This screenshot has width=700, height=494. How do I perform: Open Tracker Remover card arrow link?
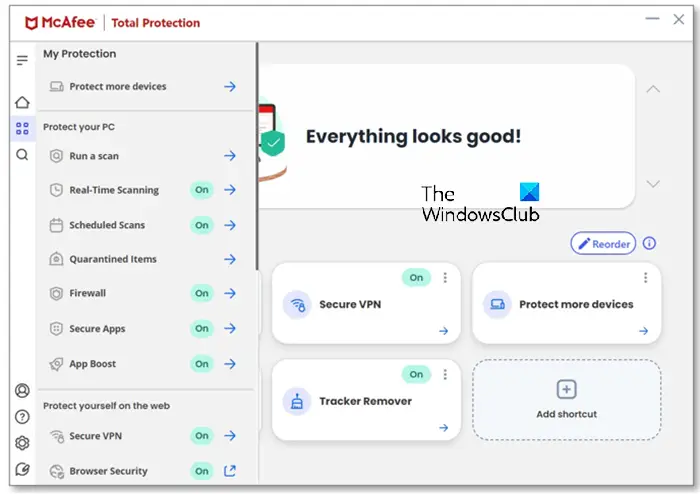(x=443, y=428)
